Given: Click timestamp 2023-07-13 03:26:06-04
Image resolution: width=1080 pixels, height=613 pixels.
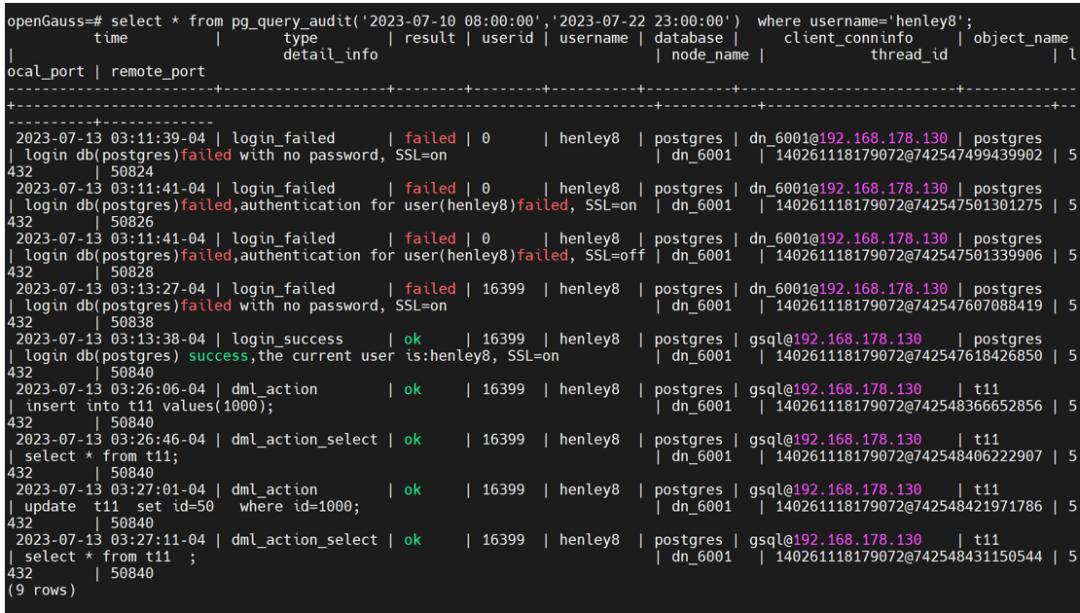Looking at the screenshot, I should (x=111, y=389).
